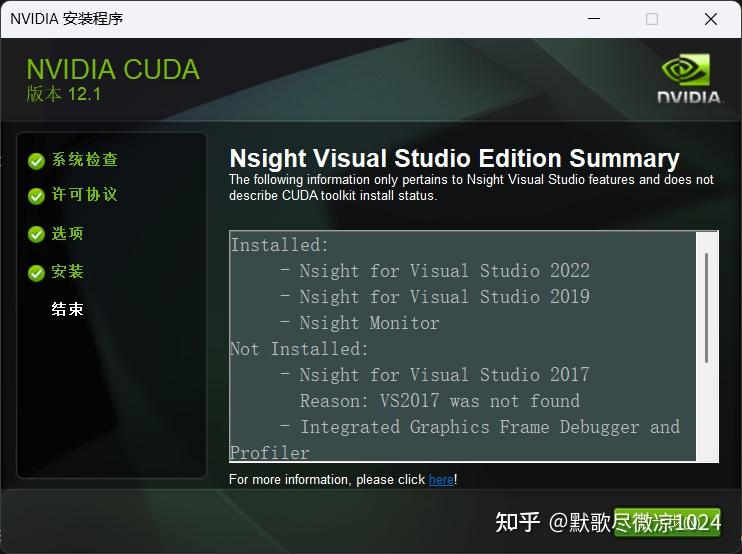Click the green checkmark beside 系统检查
The width and height of the screenshot is (742, 554).
click(x=36, y=161)
